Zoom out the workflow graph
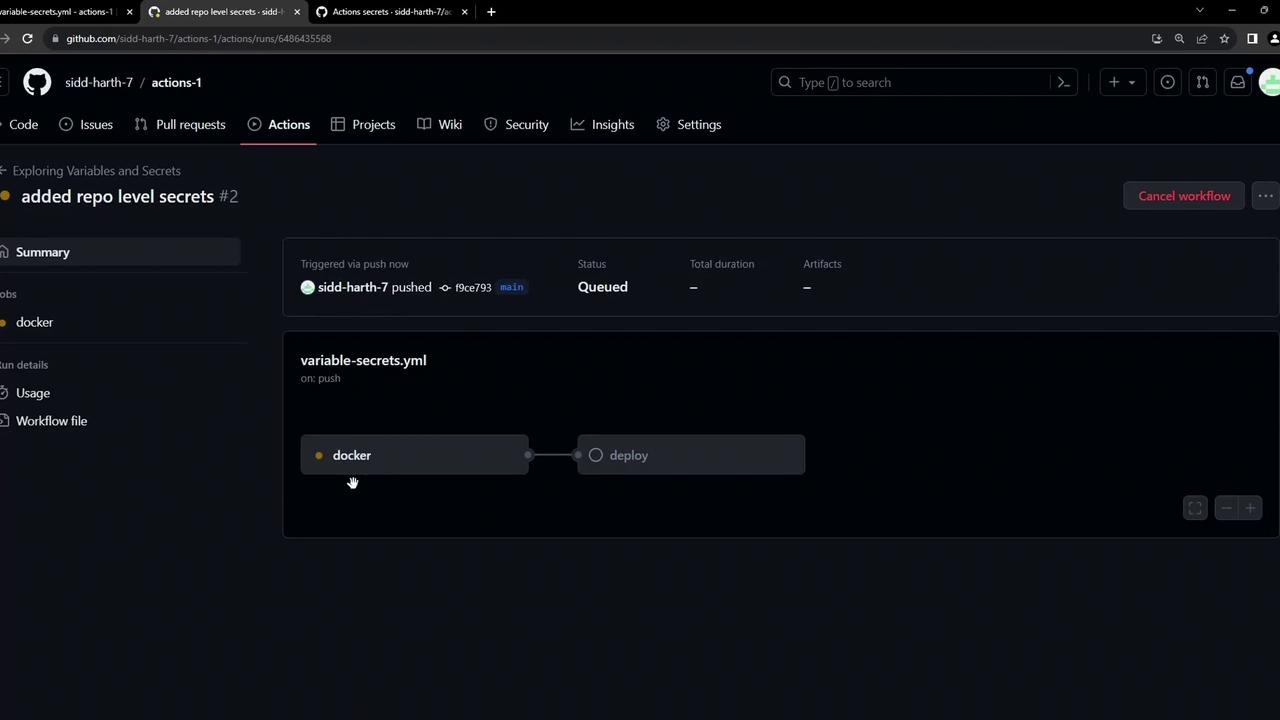The width and height of the screenshot is (1280, 720). pos(1226,508)
